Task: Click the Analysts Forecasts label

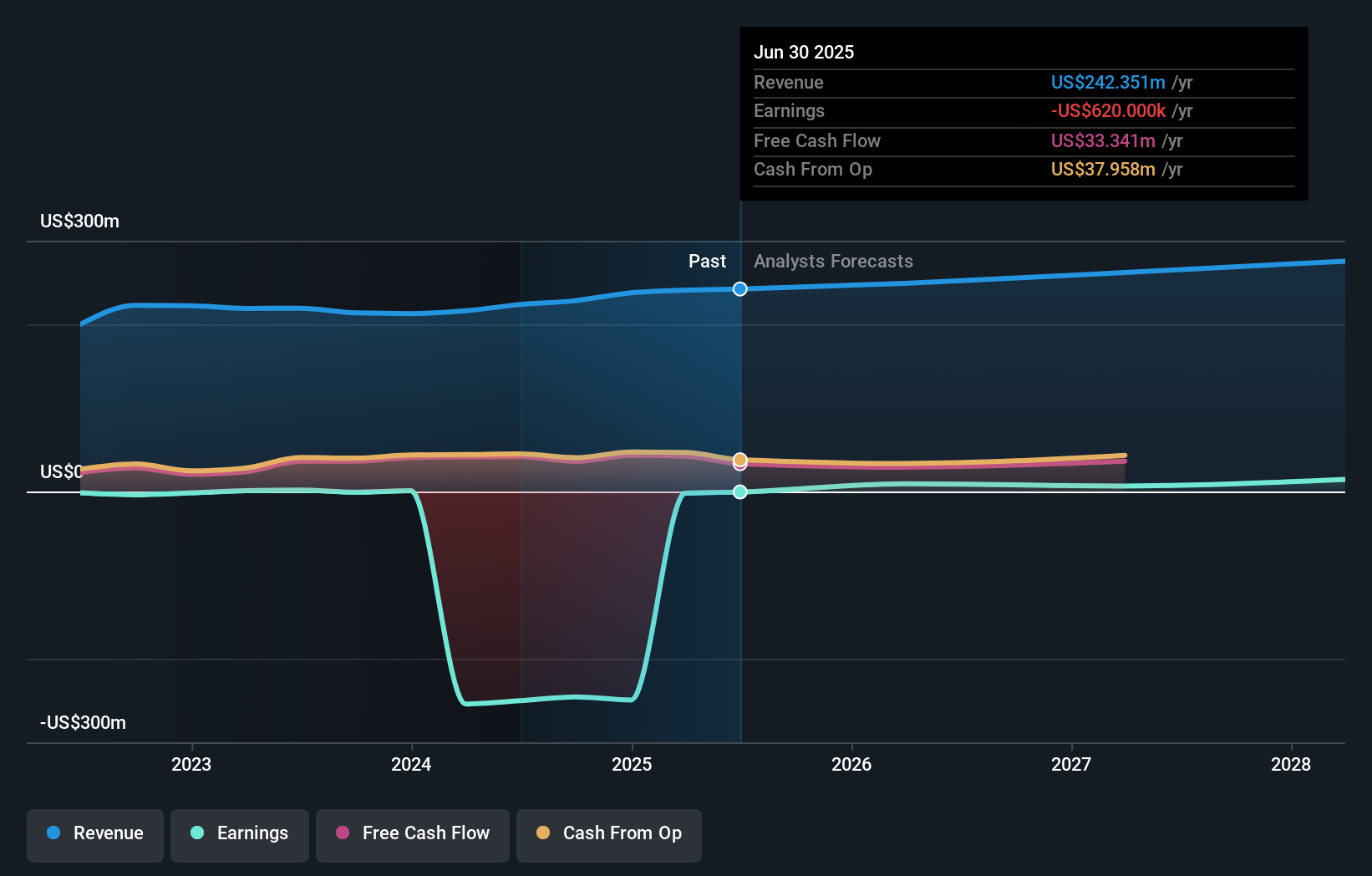Action: click(833, 262)
